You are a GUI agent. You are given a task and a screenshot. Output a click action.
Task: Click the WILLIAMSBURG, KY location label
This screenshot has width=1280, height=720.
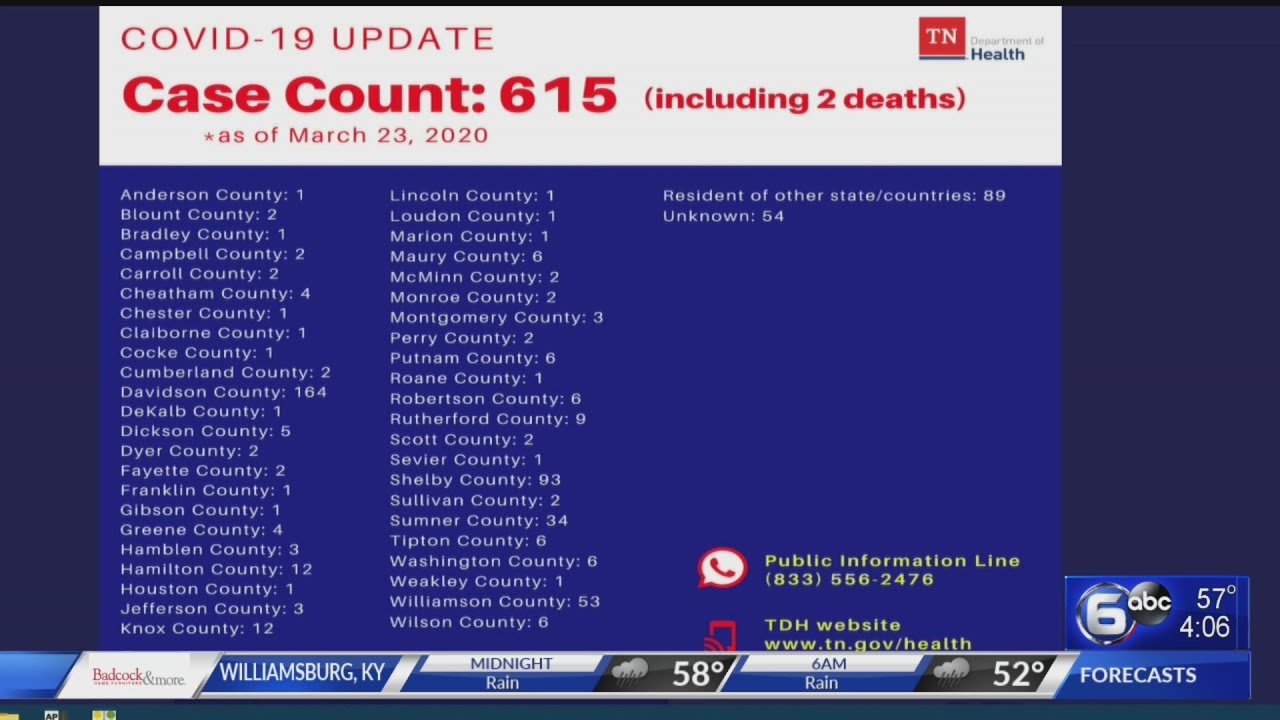[302, 673]
